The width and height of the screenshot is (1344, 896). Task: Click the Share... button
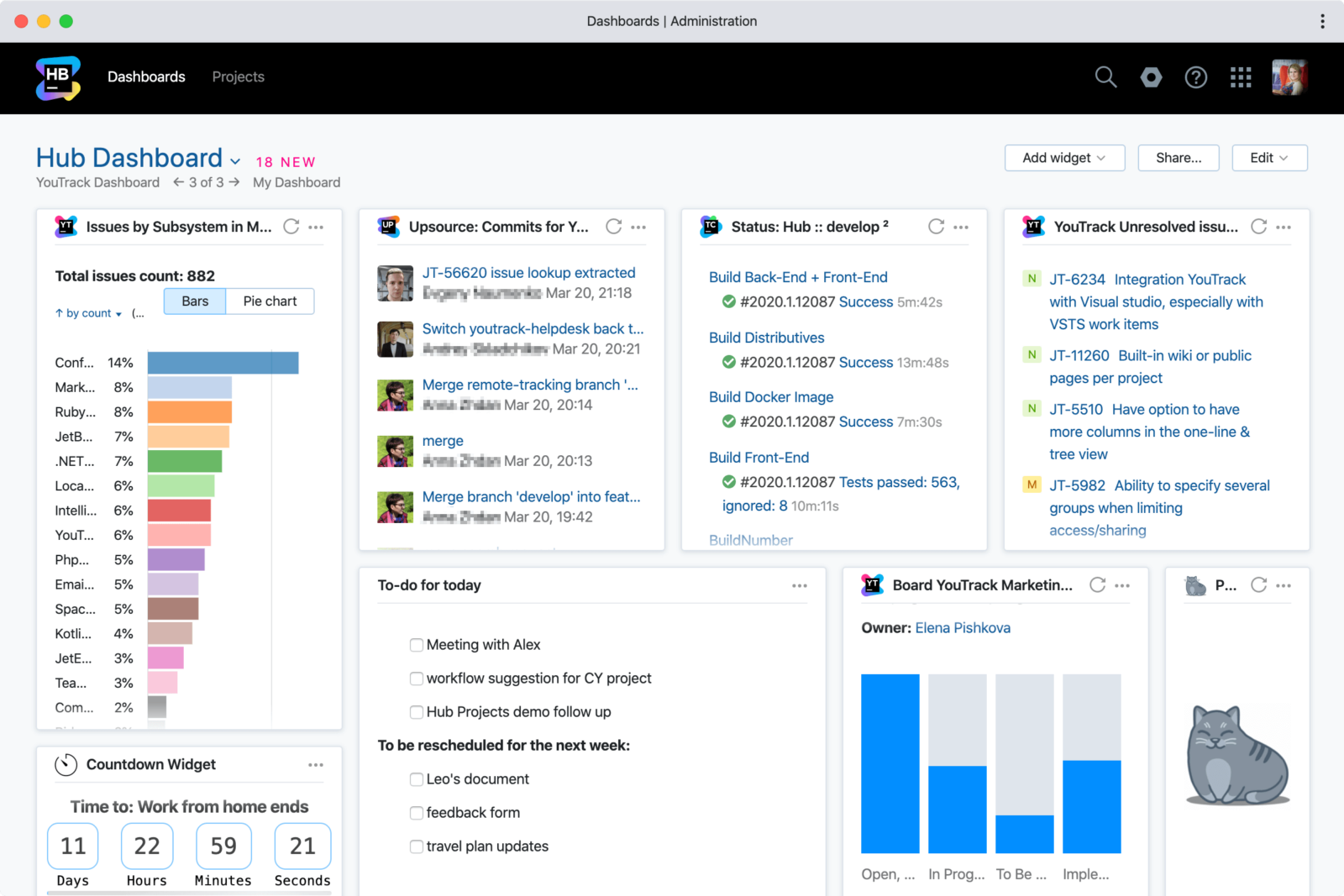(1178, 158)
